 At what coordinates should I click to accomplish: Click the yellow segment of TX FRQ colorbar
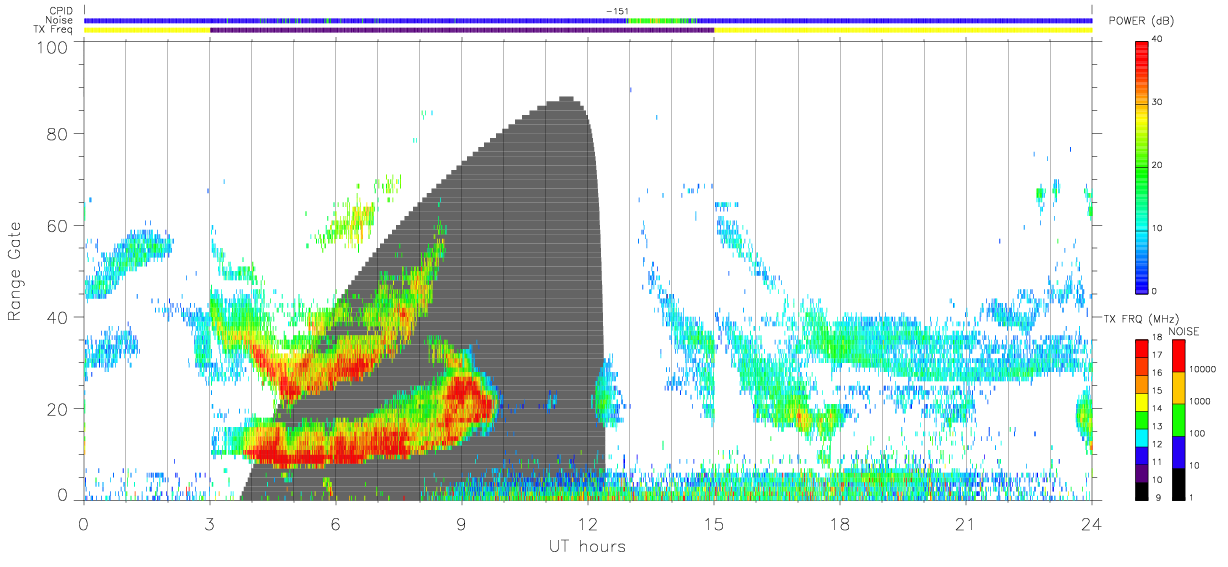[1142, 401]
